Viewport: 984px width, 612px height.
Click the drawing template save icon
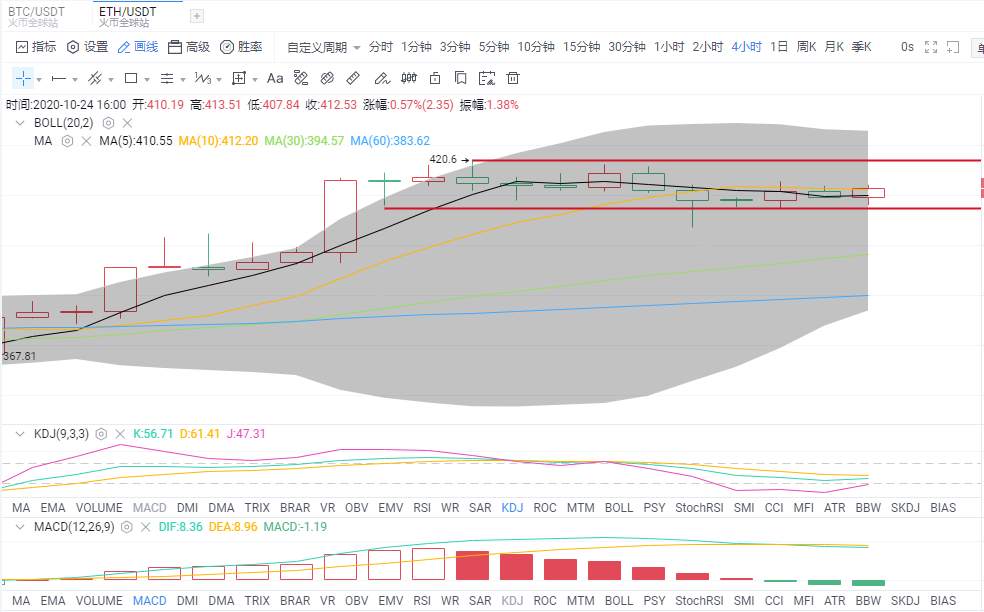tap(486, 78)
